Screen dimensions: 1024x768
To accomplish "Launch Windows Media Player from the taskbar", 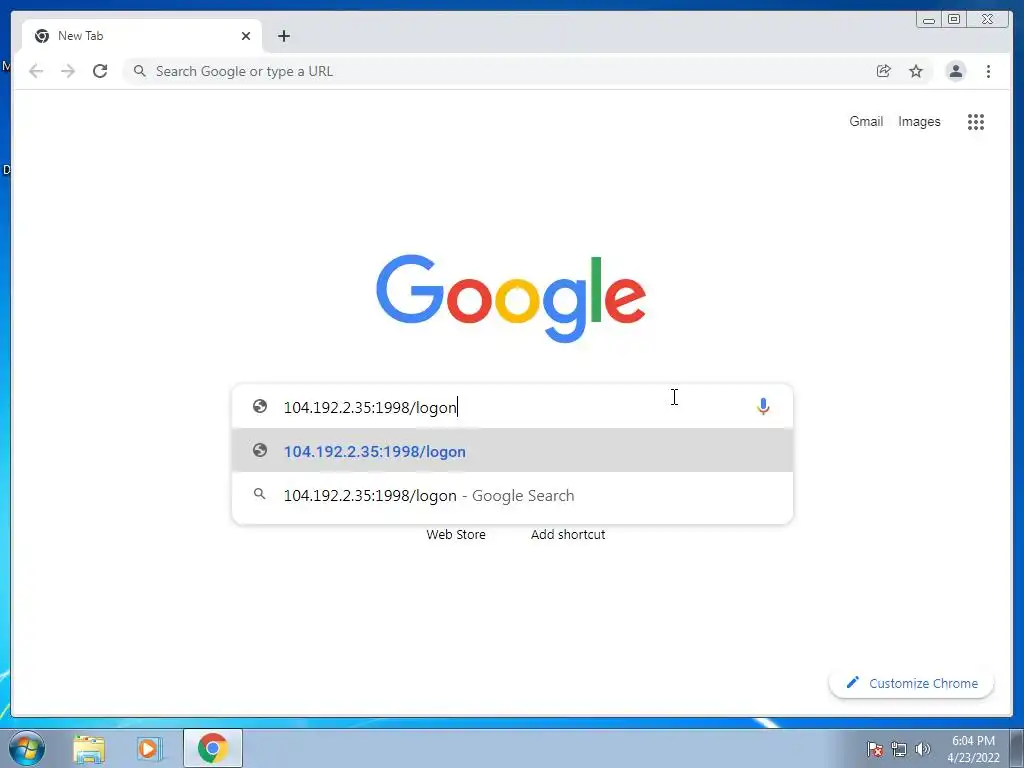I will click(x=150, y=749).
